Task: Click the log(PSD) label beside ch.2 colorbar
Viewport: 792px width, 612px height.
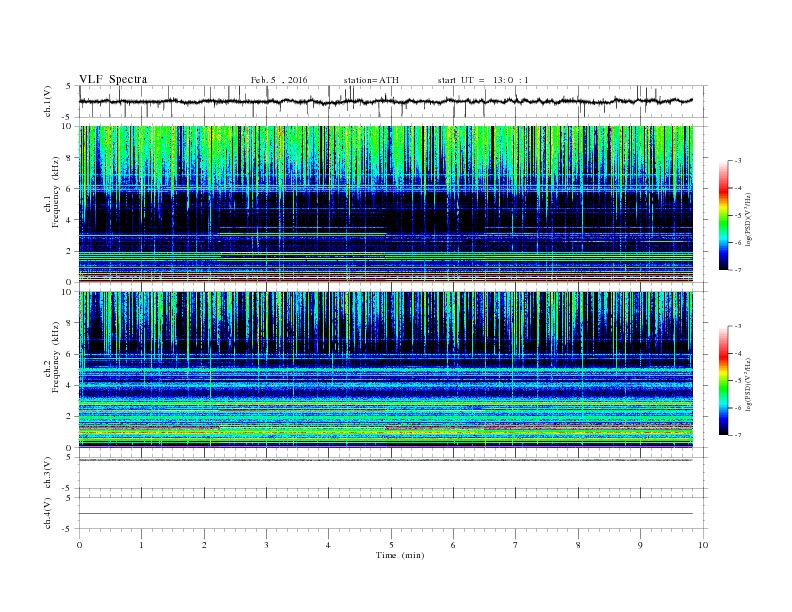Action: [x=749, y=384]
